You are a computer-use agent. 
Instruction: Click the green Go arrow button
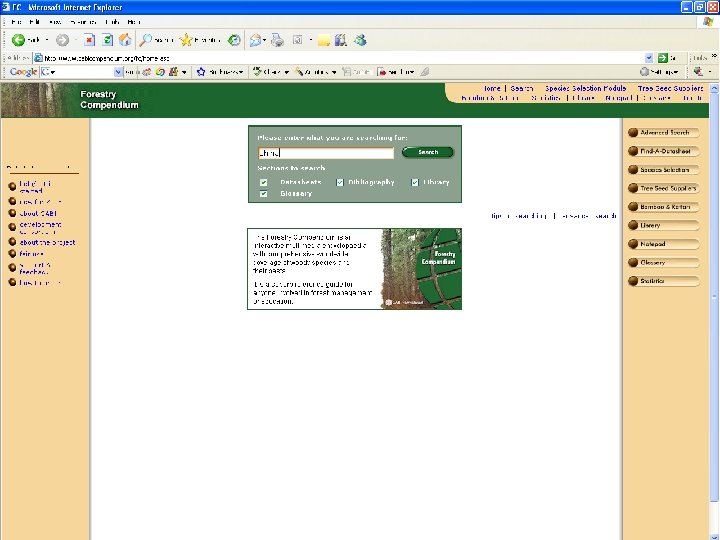(x=663, y=58)
